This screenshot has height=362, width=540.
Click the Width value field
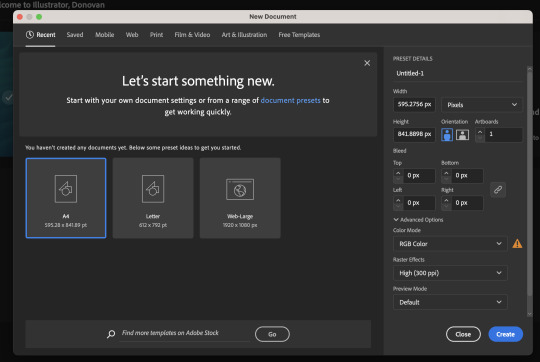[x=414, y=104]
